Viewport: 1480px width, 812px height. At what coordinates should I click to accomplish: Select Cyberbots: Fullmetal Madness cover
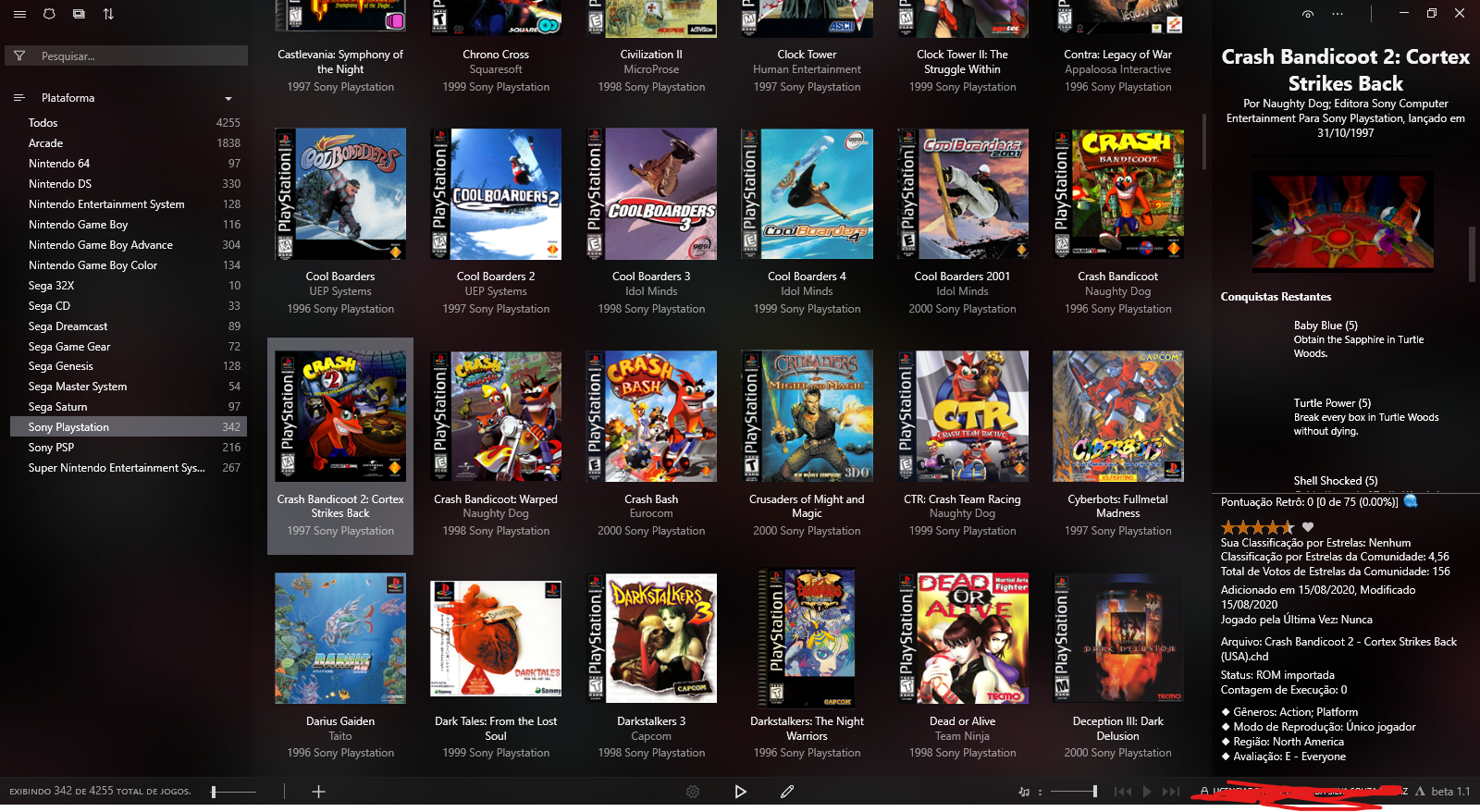coord(1118,416)
